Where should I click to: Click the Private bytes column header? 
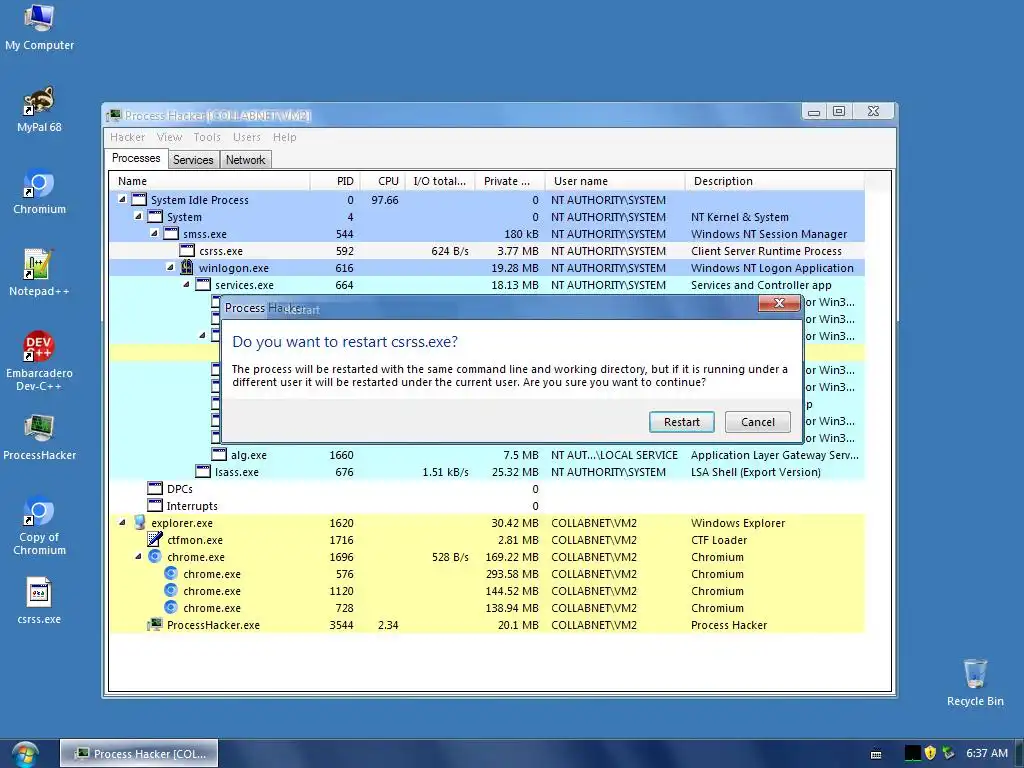click(x=510, y=181)
